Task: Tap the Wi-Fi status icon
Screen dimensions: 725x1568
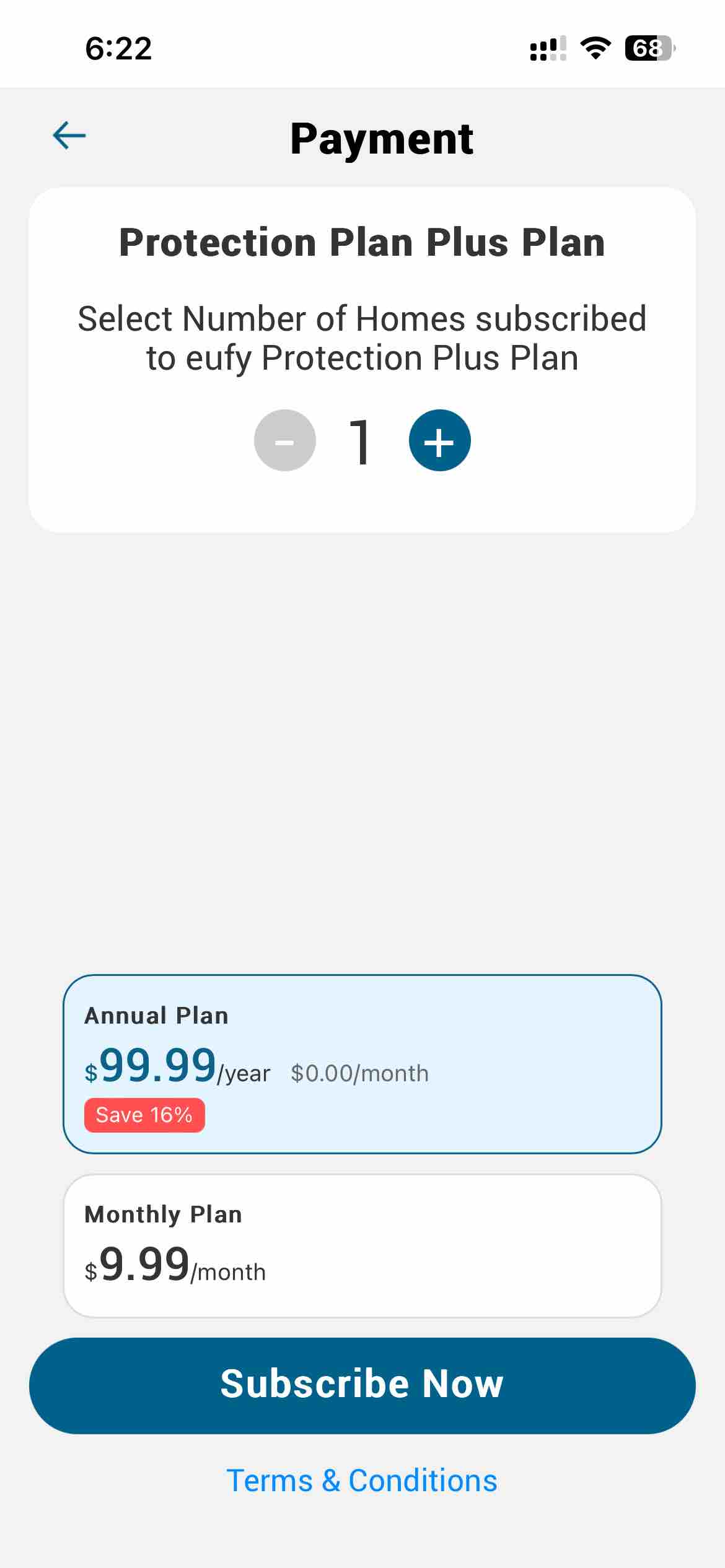Action: [595, 48]
